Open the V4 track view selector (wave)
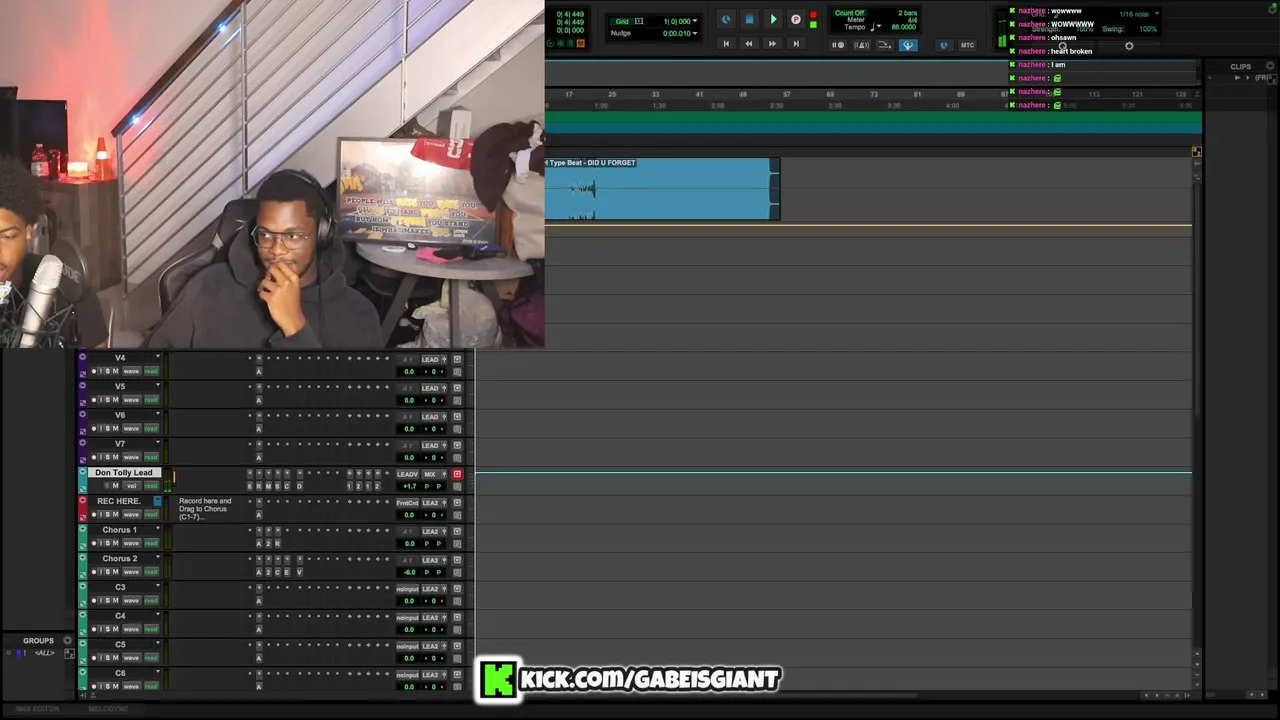 point(131,372)
